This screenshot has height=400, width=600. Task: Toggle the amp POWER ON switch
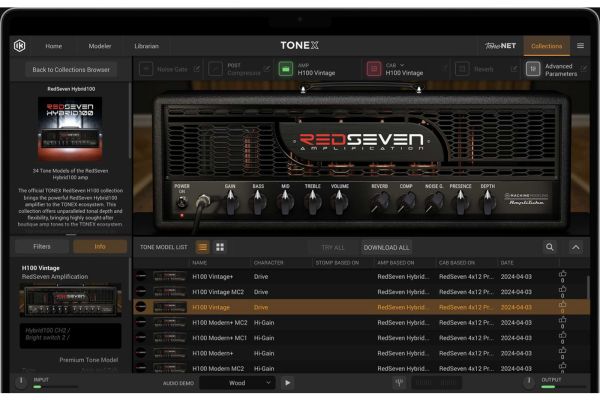181,203
